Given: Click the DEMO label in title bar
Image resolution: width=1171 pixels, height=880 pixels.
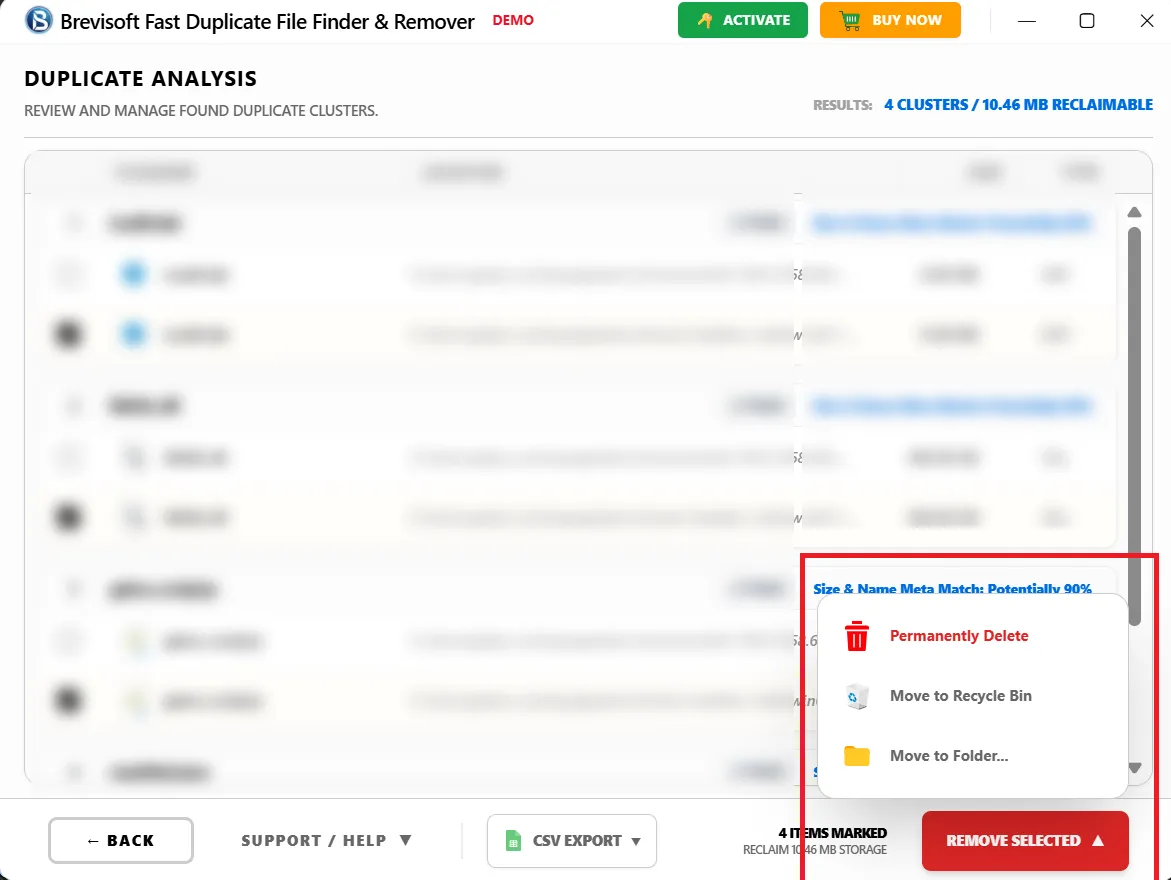Looking at the screenshot, I should tap(513, 20).
